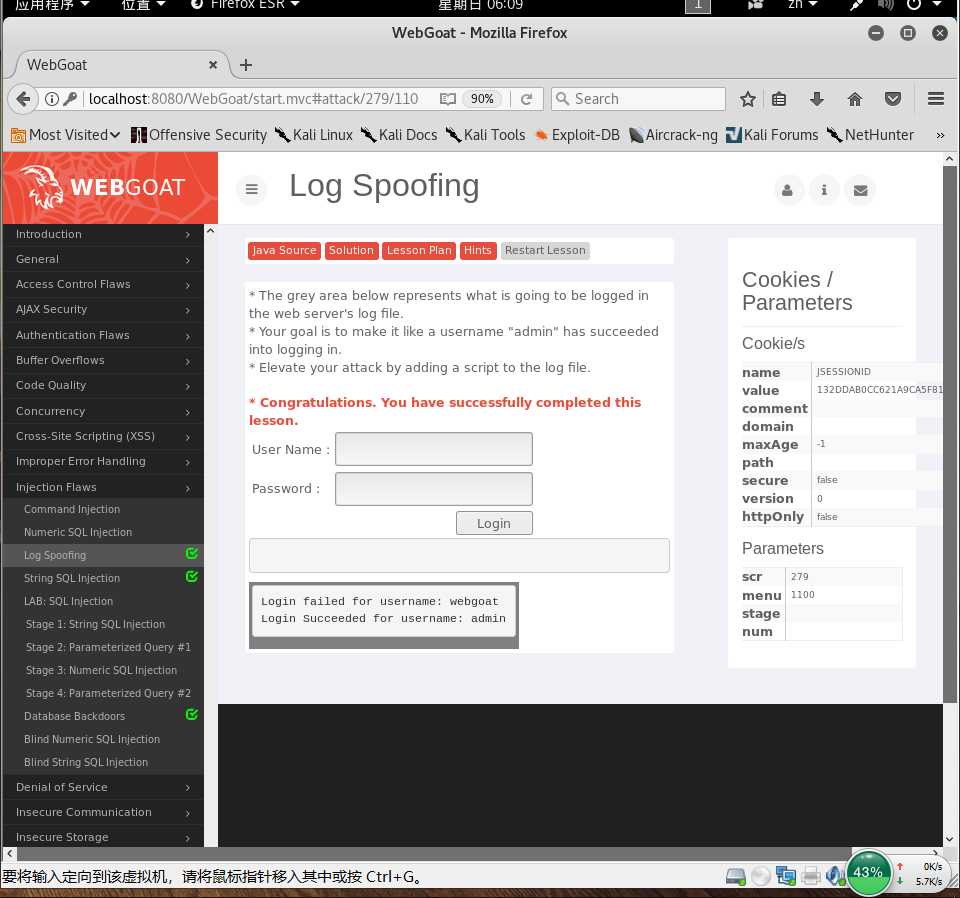This screenshot has width=960, height=898.
Task: Click Restart Lesson button
Action: 545,250
